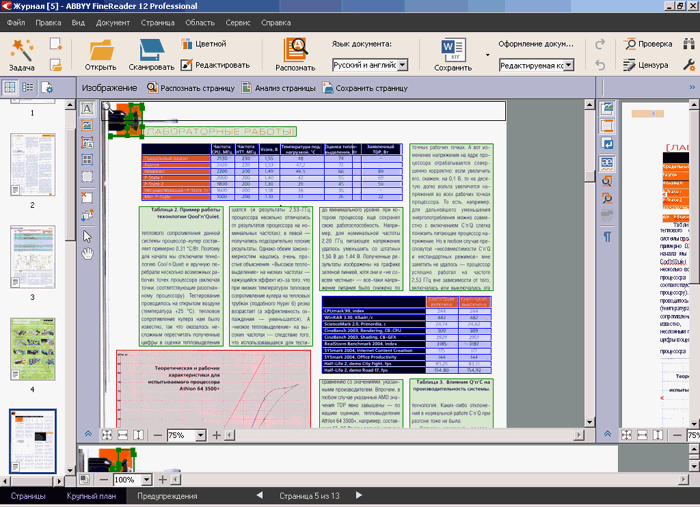This screenshot has width=700, height=507.
Task: Click Сохранить страницу button
Action: (x=365, y=88)
